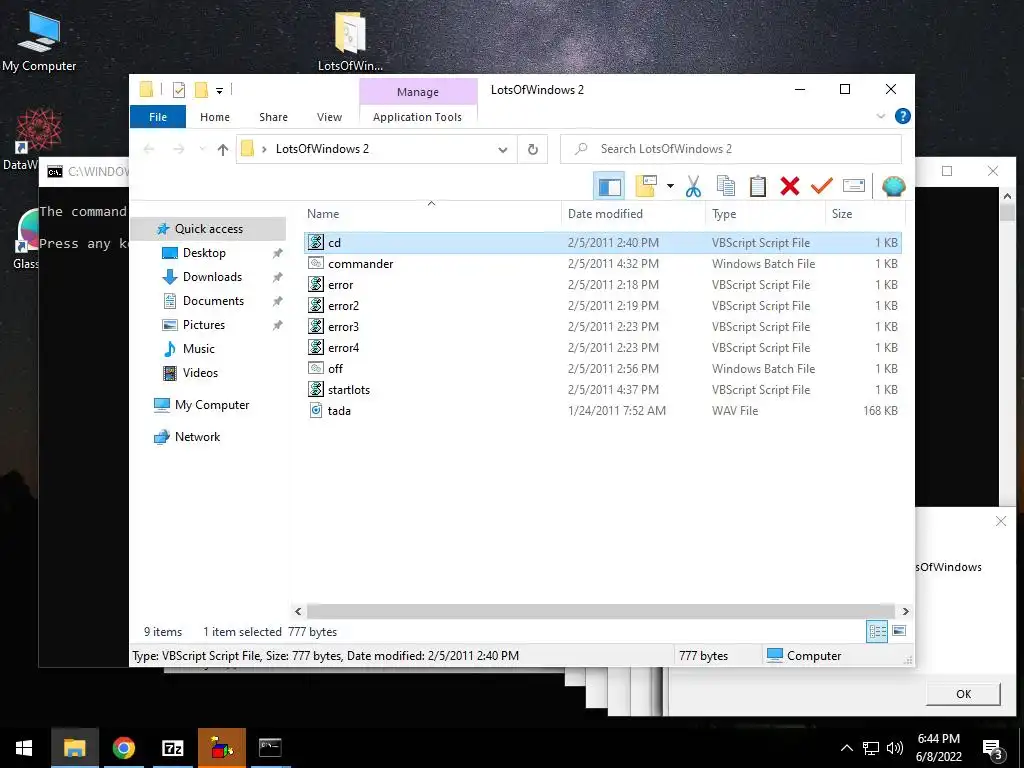
Task: Open the Home ribbon tab
Action: tap(215, 117)
